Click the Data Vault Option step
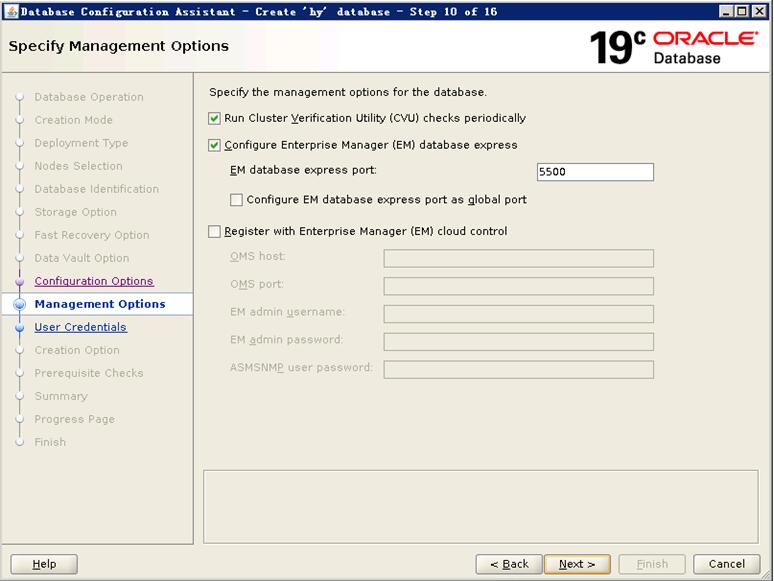 [82, 258]
